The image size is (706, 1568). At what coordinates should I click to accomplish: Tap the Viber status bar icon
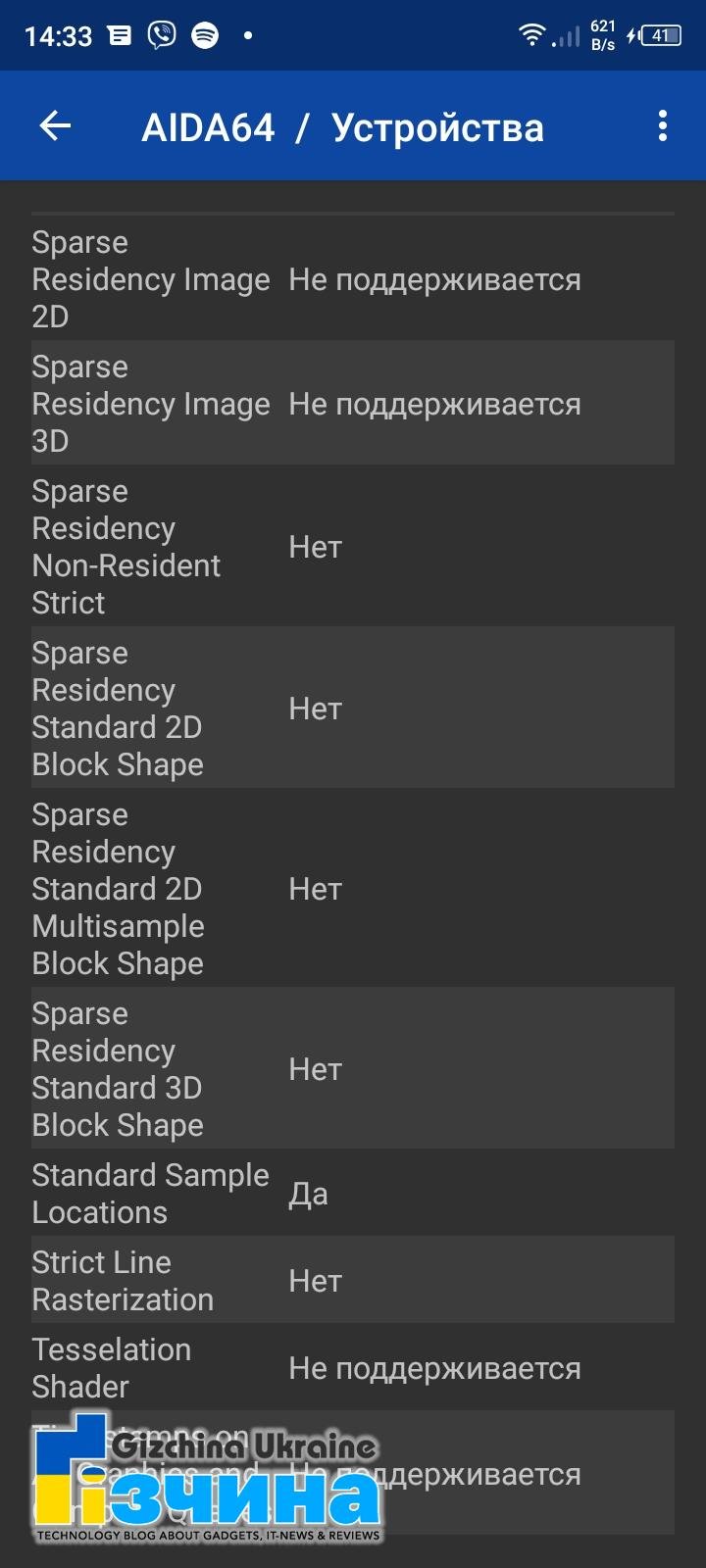point(162,36)
